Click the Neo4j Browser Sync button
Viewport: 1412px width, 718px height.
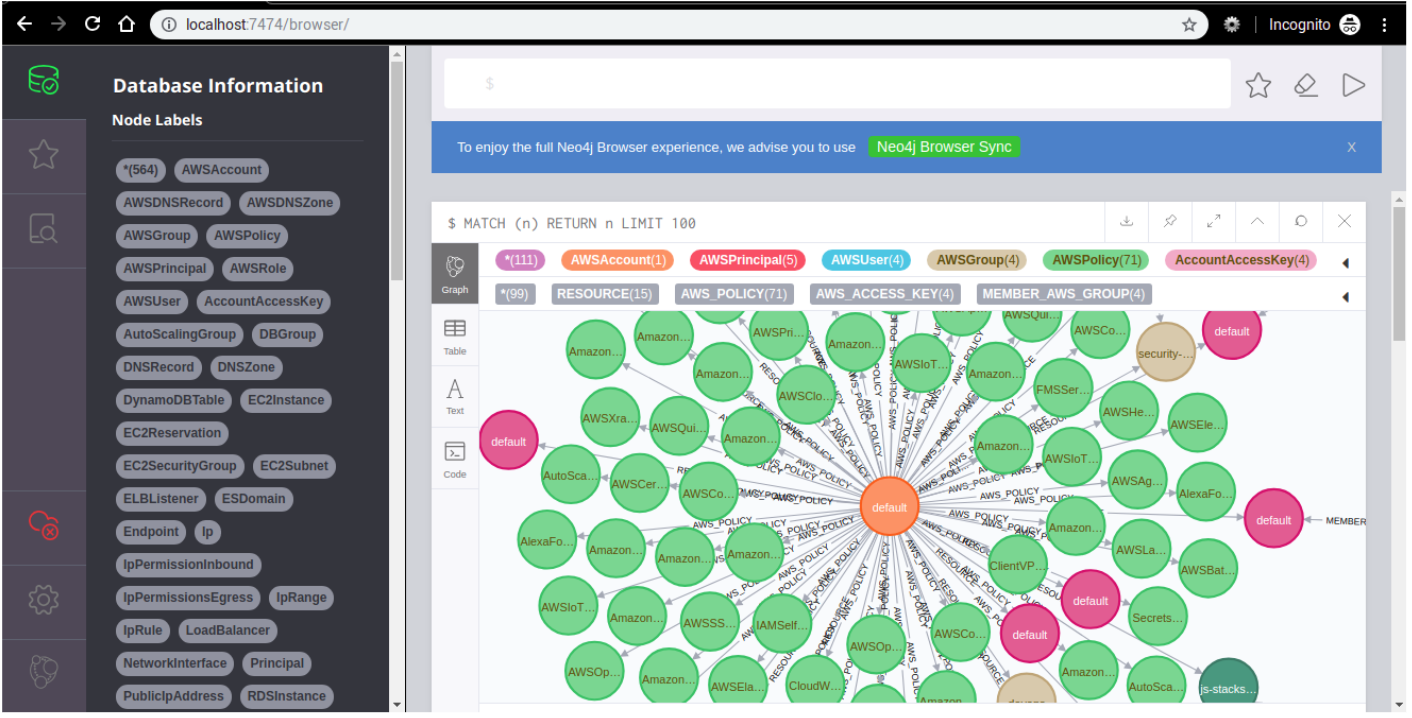[x=944, y=147]
